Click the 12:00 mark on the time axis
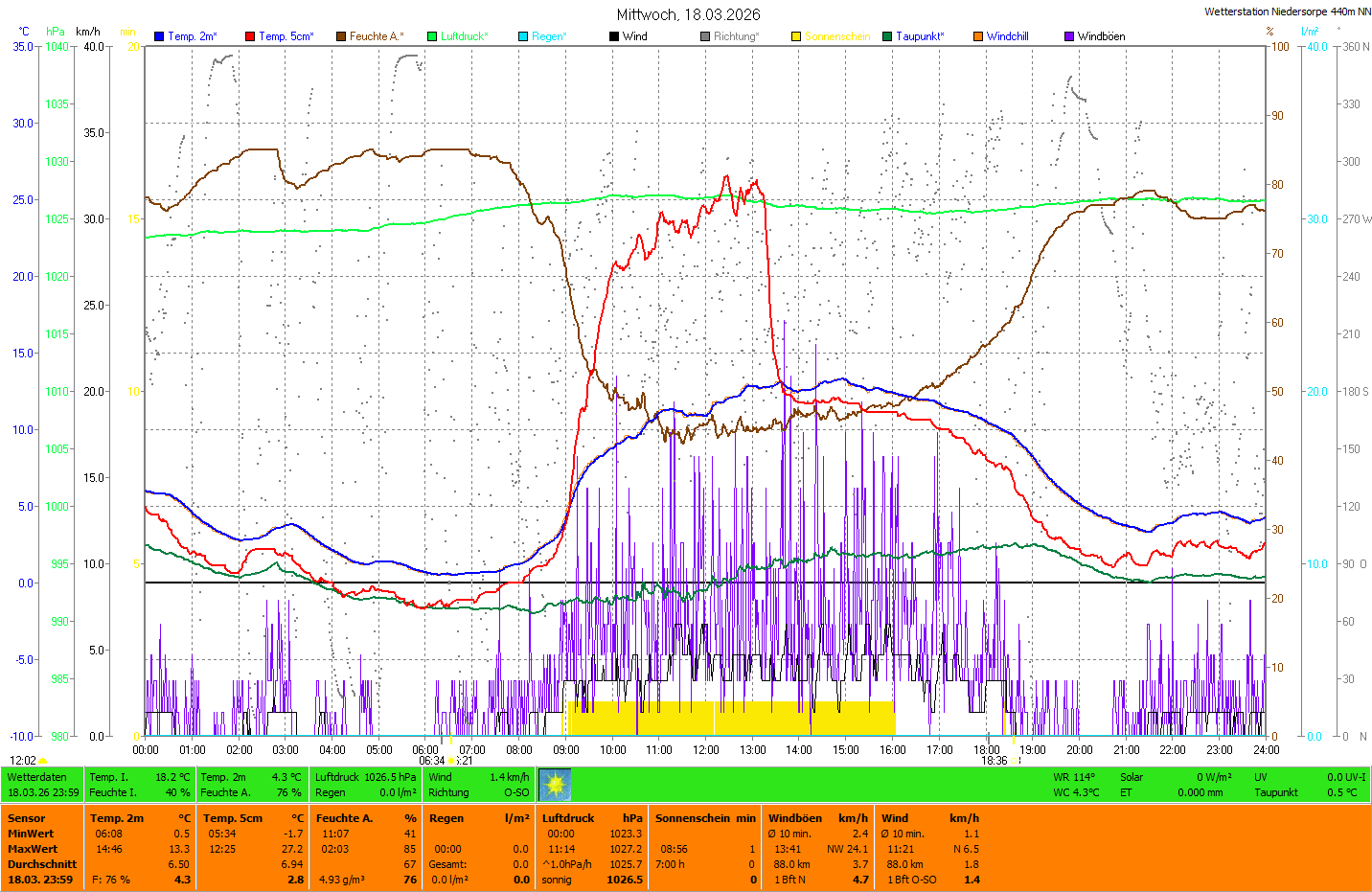 click(x=706, y=750)
